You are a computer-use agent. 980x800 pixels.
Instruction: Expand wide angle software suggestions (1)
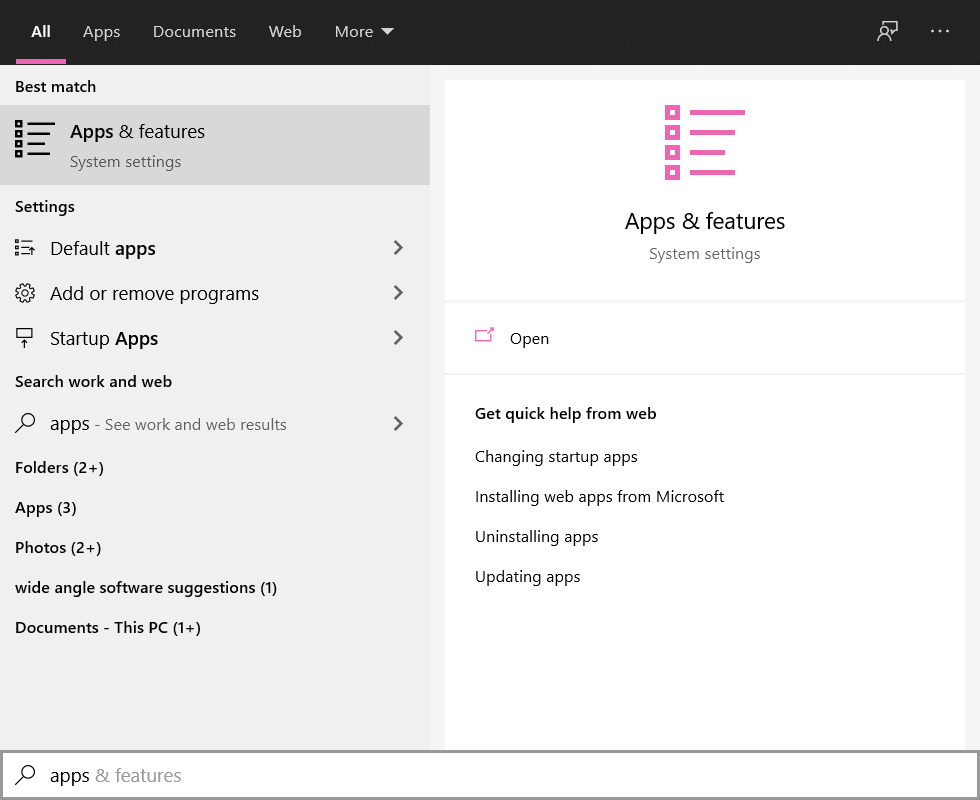point(146,588)
